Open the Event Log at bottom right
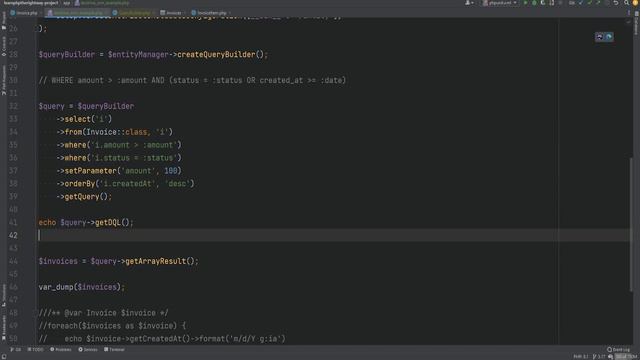The height and width of the screenshot is (360, 640). [x=618, y=350]
